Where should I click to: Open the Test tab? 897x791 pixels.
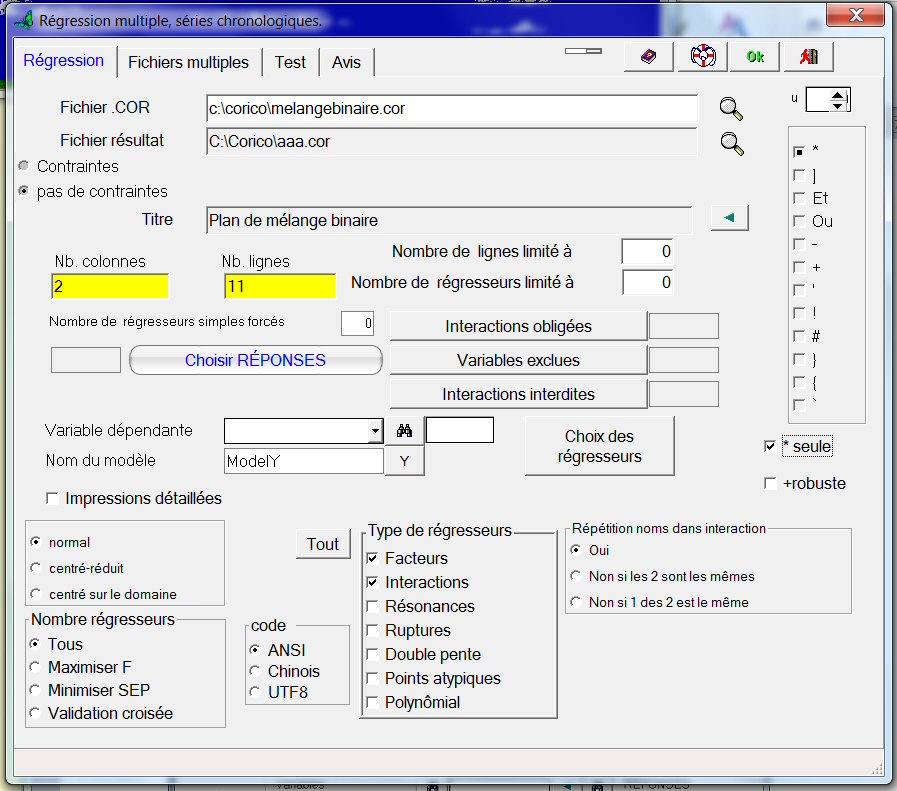pos(290,62)
